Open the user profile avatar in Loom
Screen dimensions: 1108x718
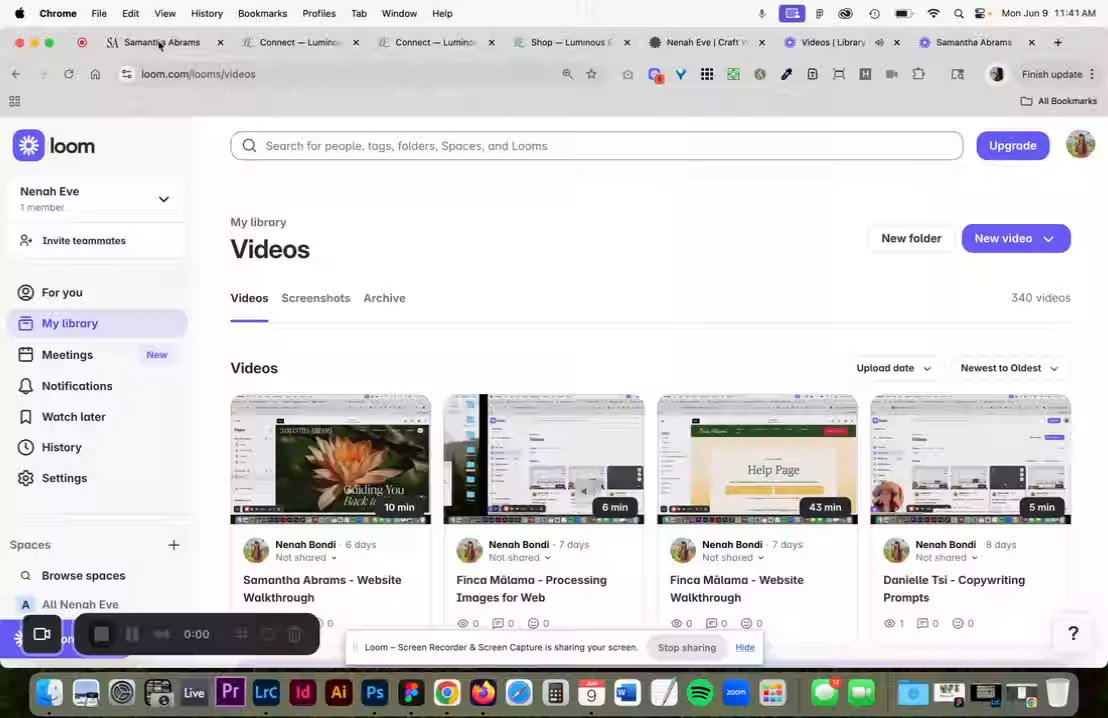pos(1080,145)
